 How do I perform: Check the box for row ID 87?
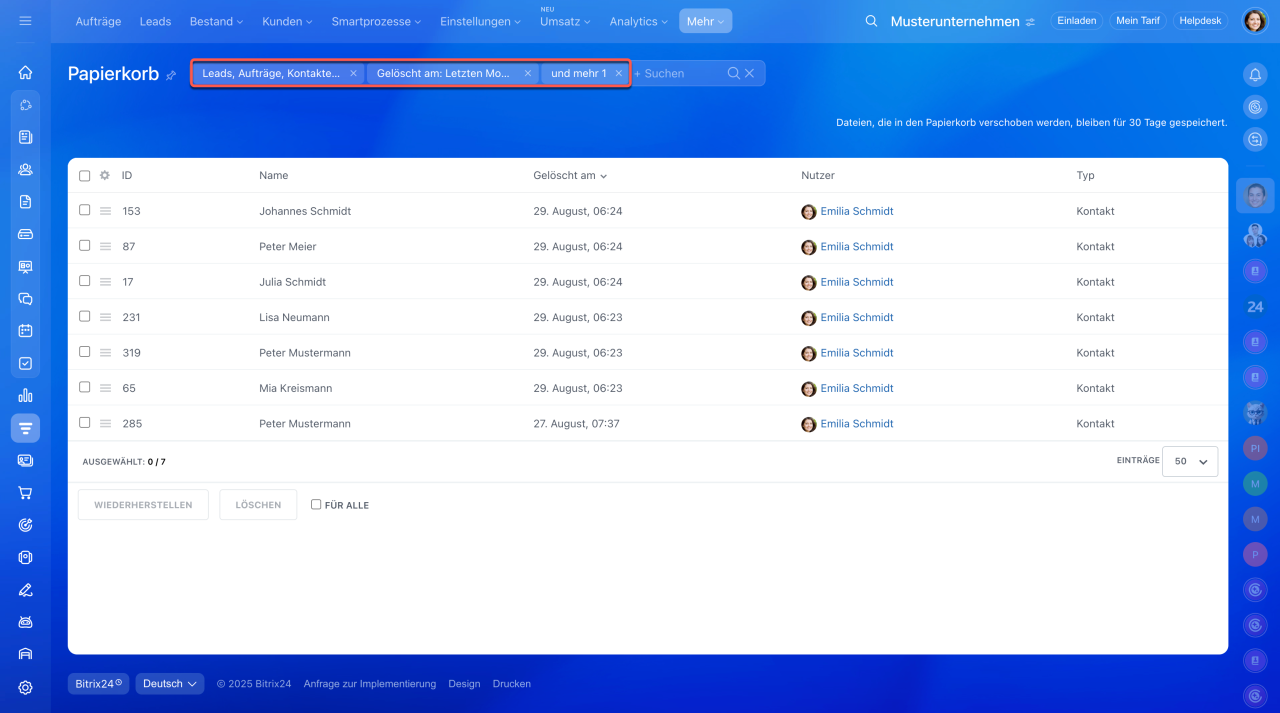[85, 246]
